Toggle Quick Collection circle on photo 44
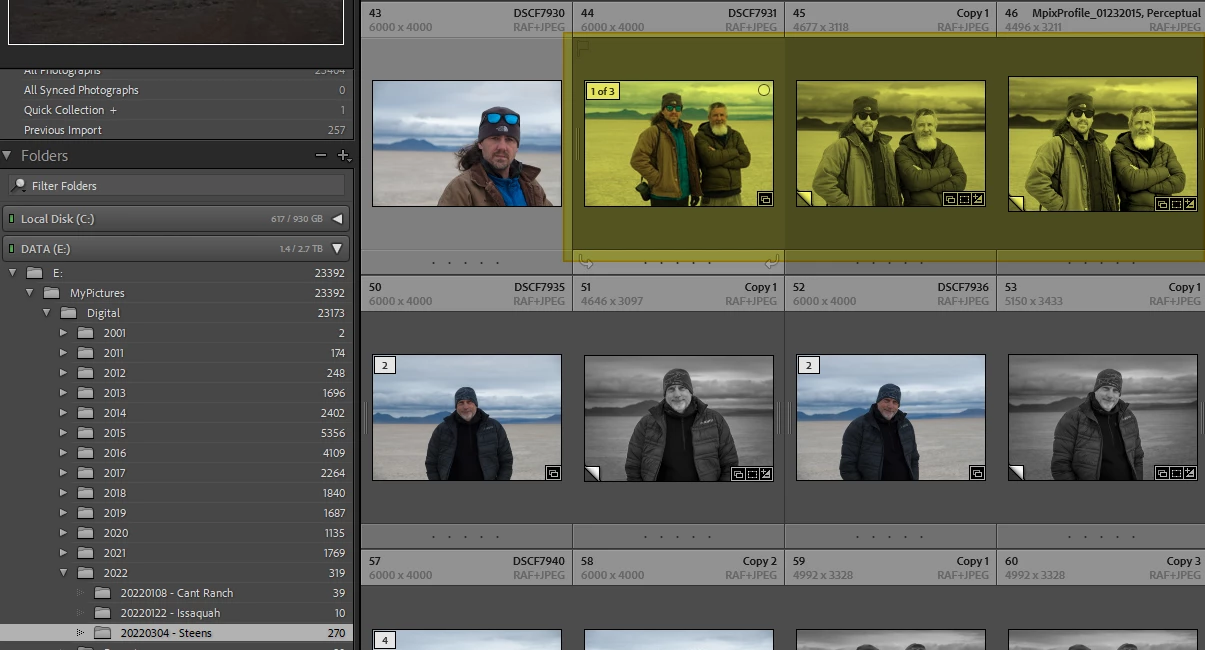1205x650 pixels. tap(764, 90)
